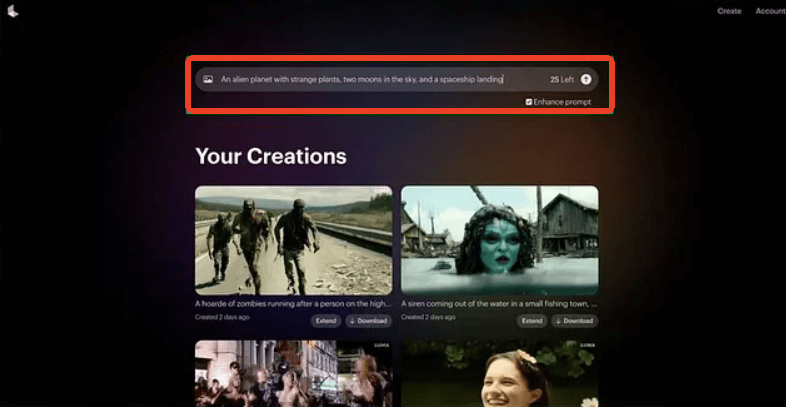Extend the zombies highway video

[326, 321]
